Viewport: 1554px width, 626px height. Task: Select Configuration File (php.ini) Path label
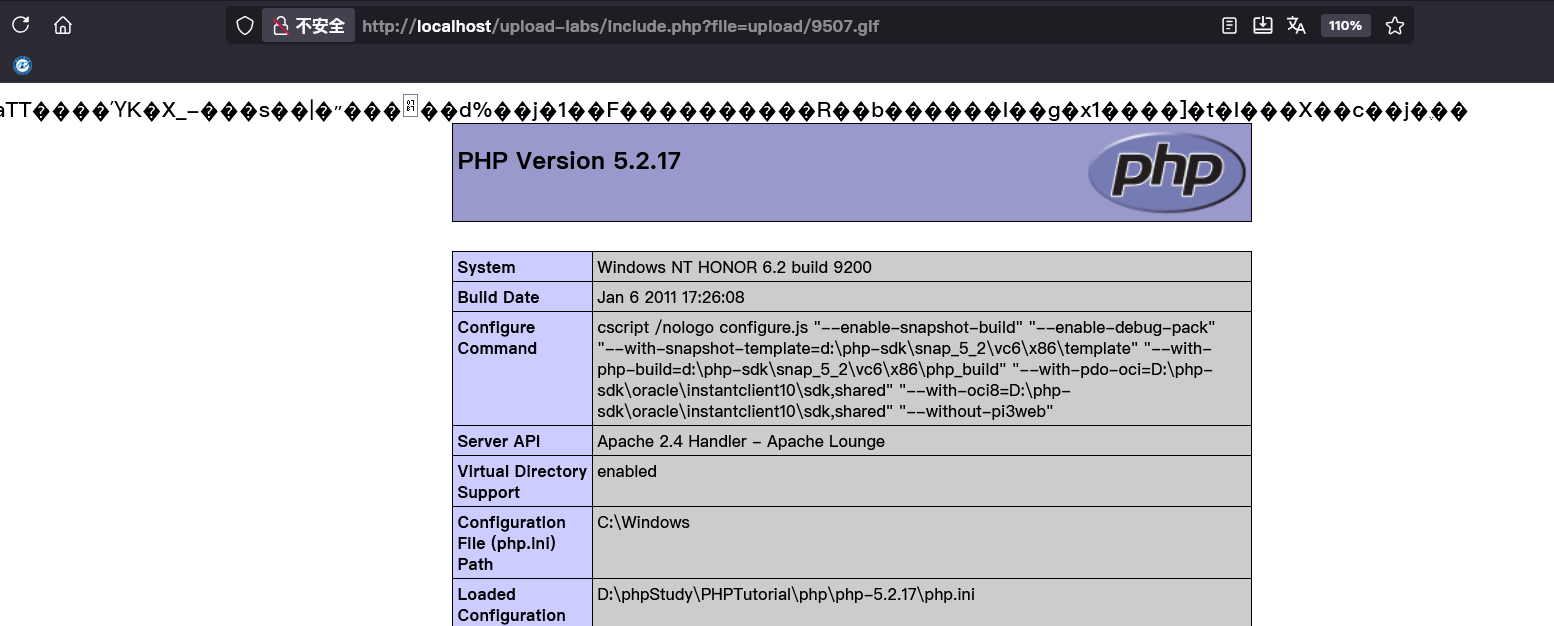click(512, 543)
